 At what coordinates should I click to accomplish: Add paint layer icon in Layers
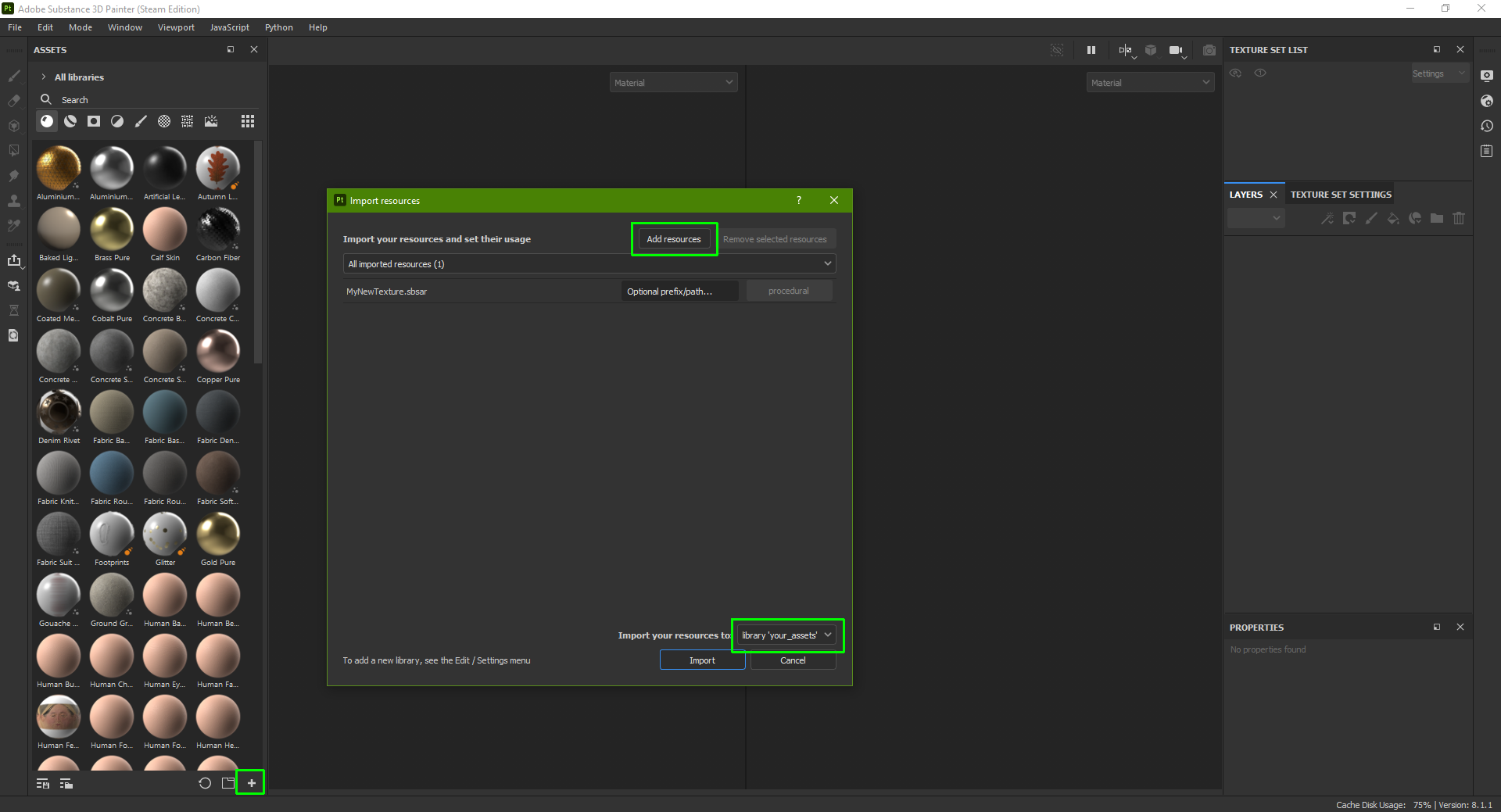tap(1371, 219)
